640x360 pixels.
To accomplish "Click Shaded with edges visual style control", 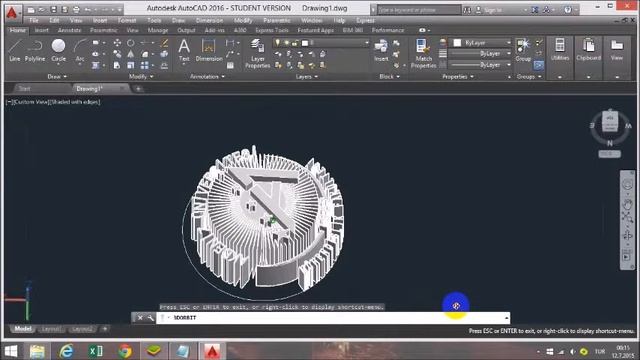I will (x=75, y=102).
